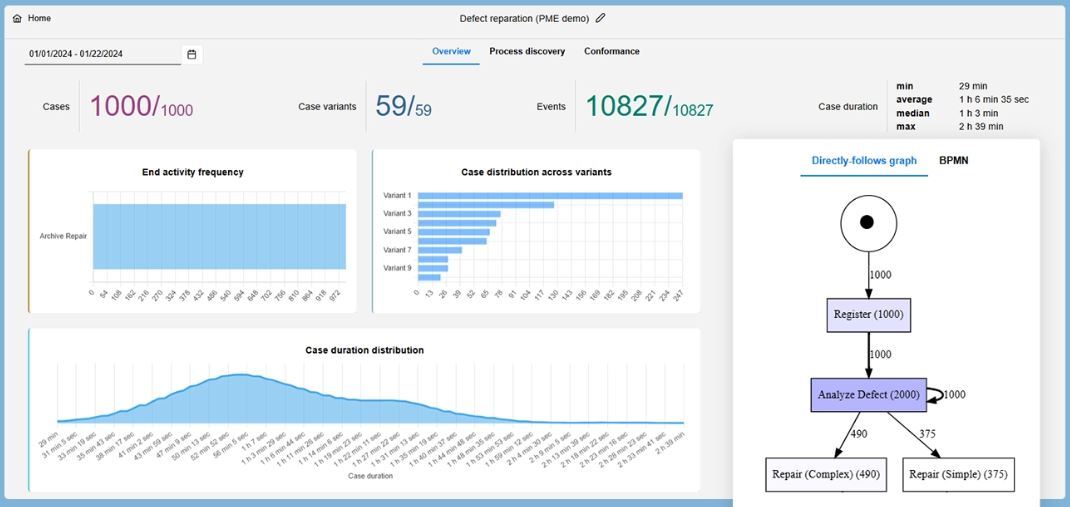Screen dimensions: 1070x507
Task: Switch to the Overview tab
Action: point(451,51)
